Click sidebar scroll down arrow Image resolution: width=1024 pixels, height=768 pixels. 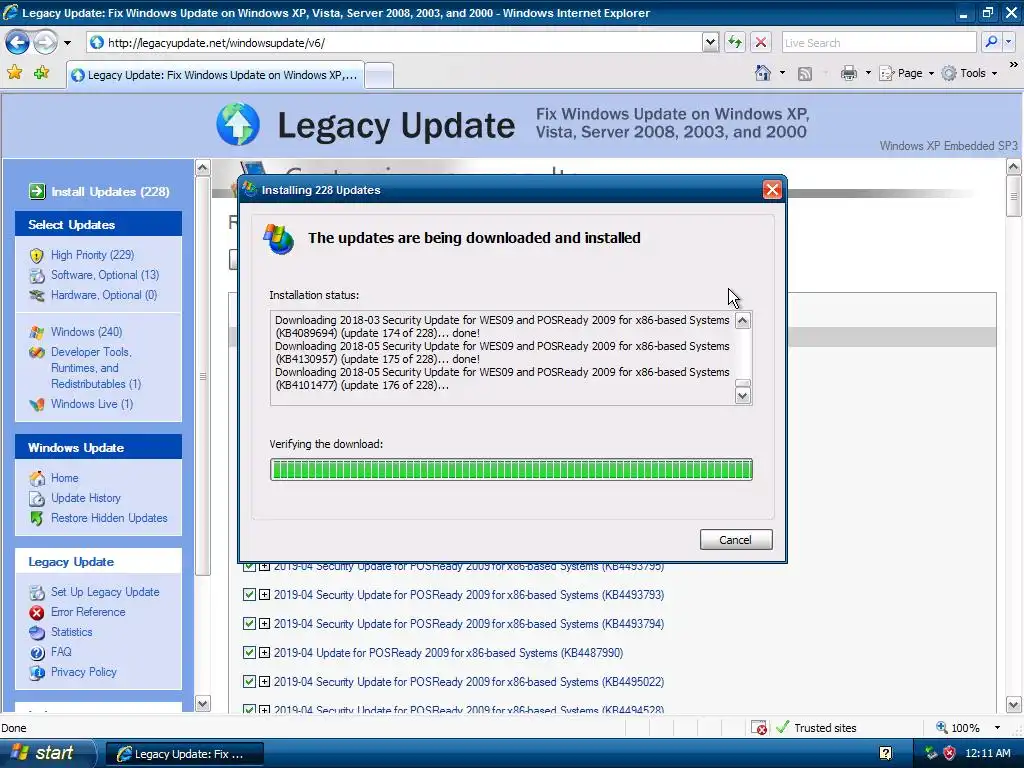[202, 703]
